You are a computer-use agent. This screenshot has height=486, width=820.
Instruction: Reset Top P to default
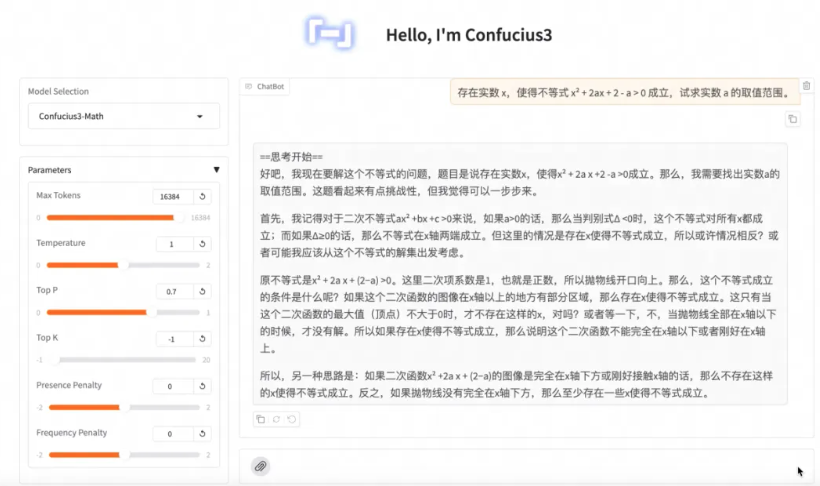click(x=202, y=291)
